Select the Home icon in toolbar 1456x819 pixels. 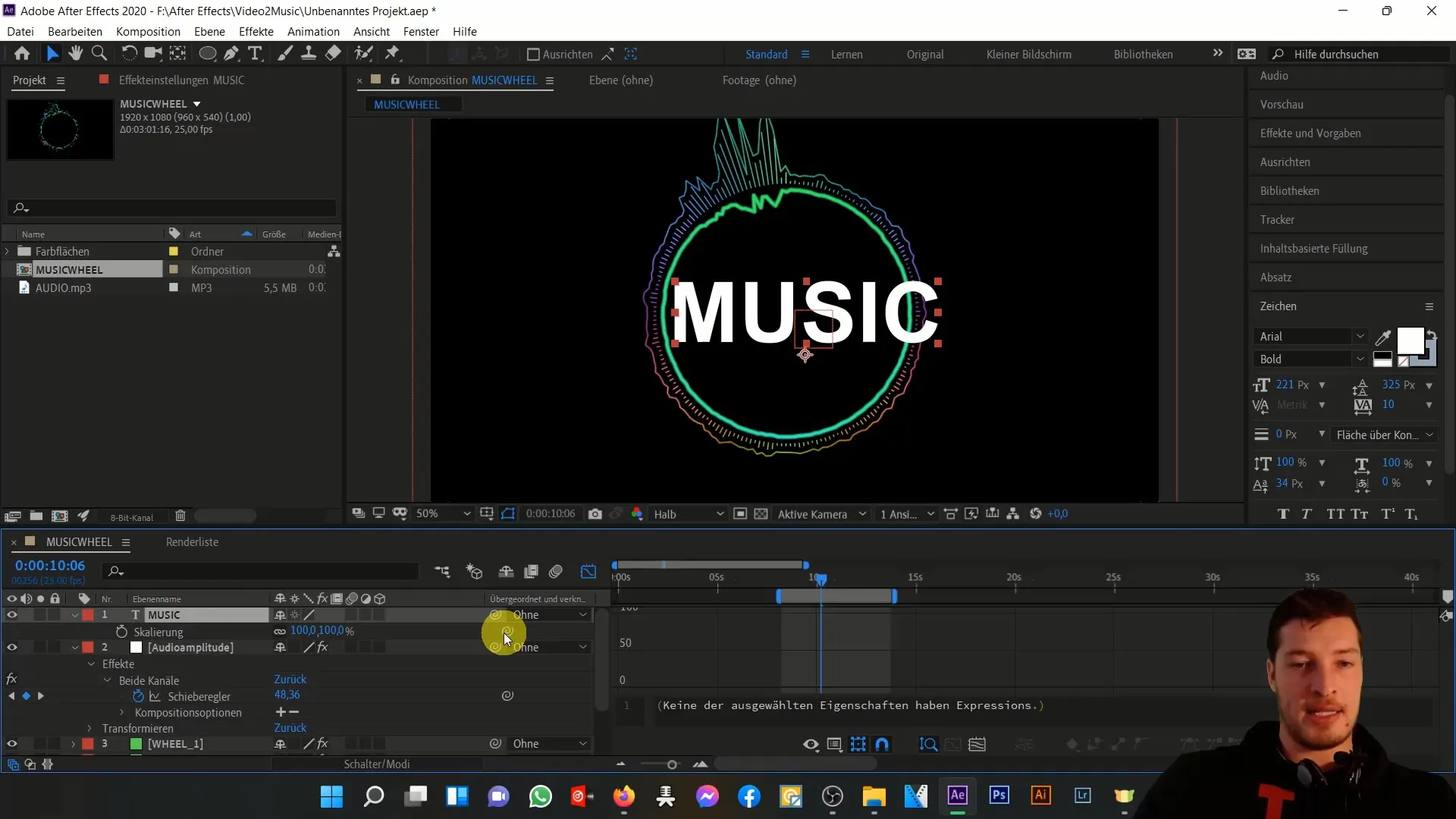tap(22, 54)
